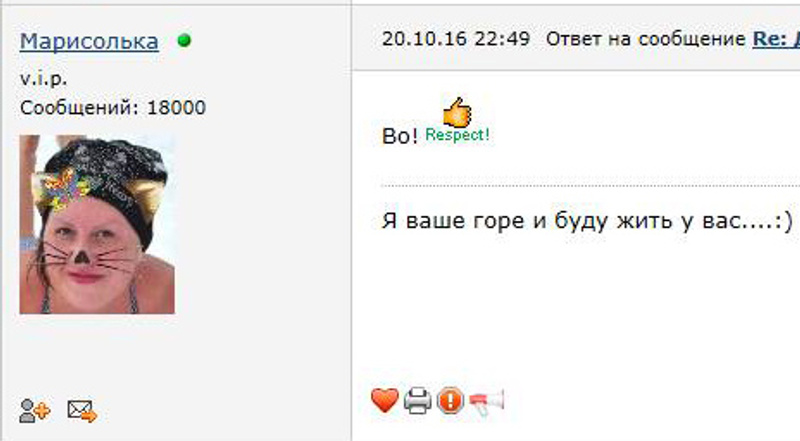Report the post with the exclamation icon

[x=450, y=401]
